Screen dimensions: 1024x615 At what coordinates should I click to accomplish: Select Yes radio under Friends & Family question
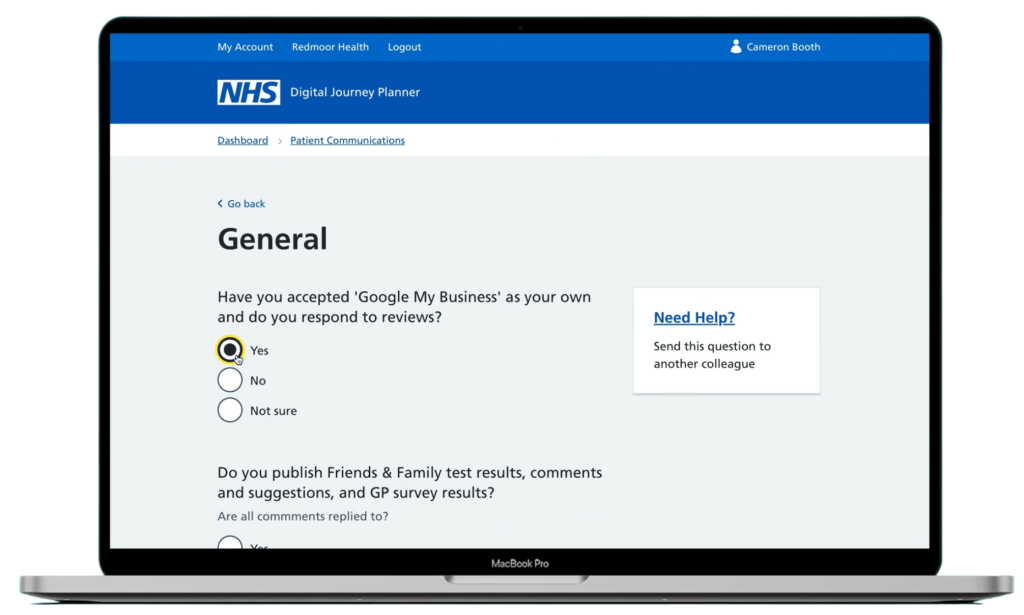pos(230,544)
